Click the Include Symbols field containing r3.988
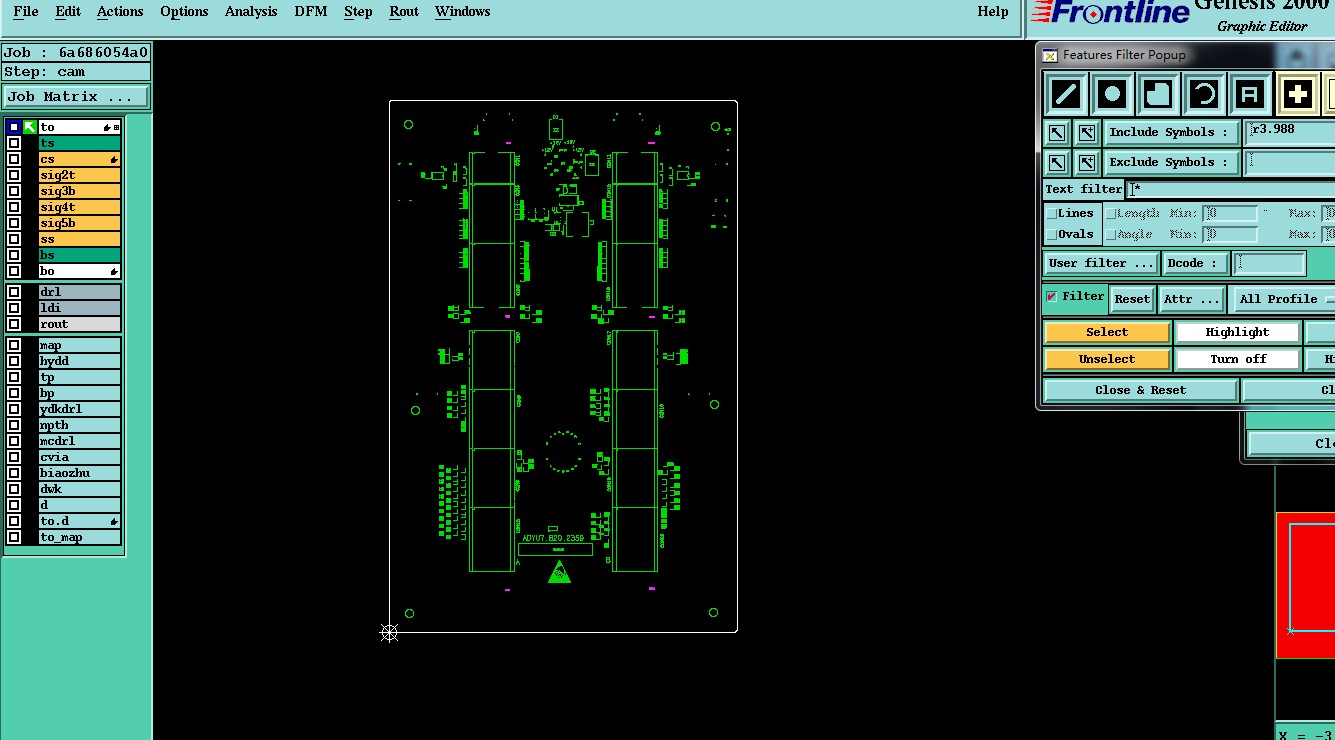Image resolution: width=1335 pixels, height=740 pixels. (x=1290, y=131)
